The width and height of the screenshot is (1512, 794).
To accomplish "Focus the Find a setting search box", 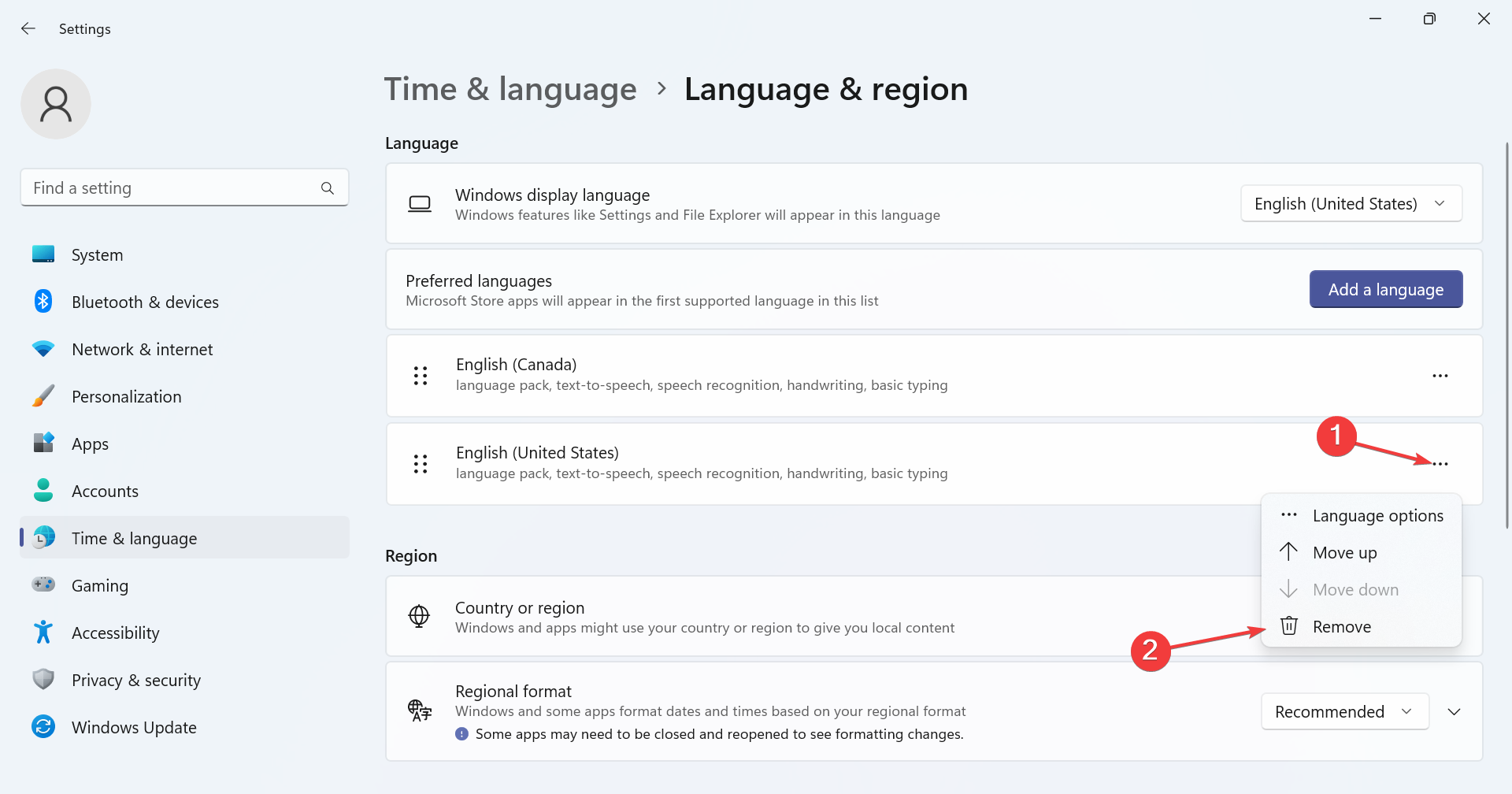I will coord(184,187).
